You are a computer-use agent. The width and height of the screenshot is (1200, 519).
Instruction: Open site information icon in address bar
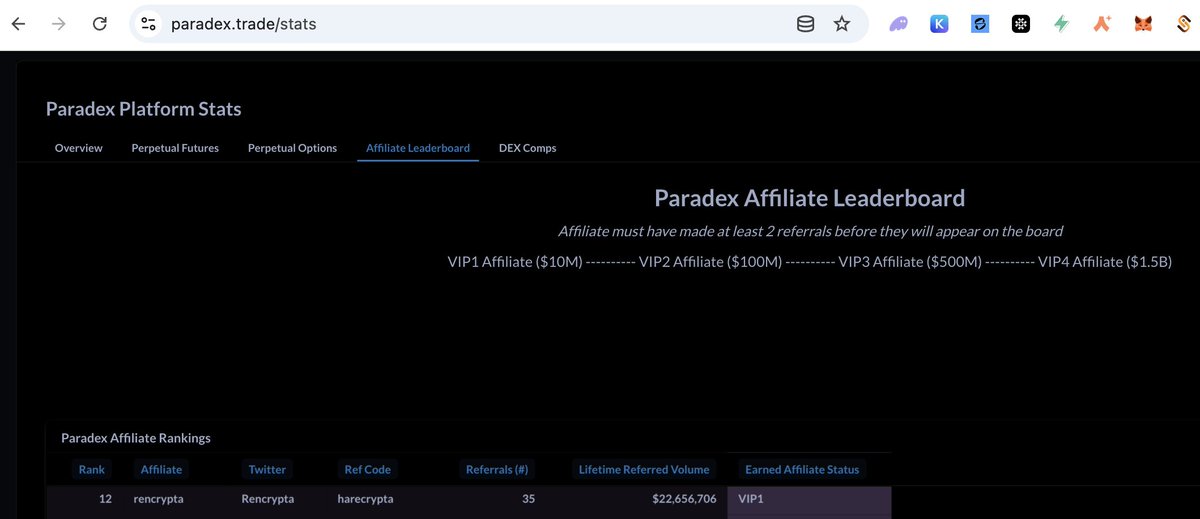pos(148,23)
